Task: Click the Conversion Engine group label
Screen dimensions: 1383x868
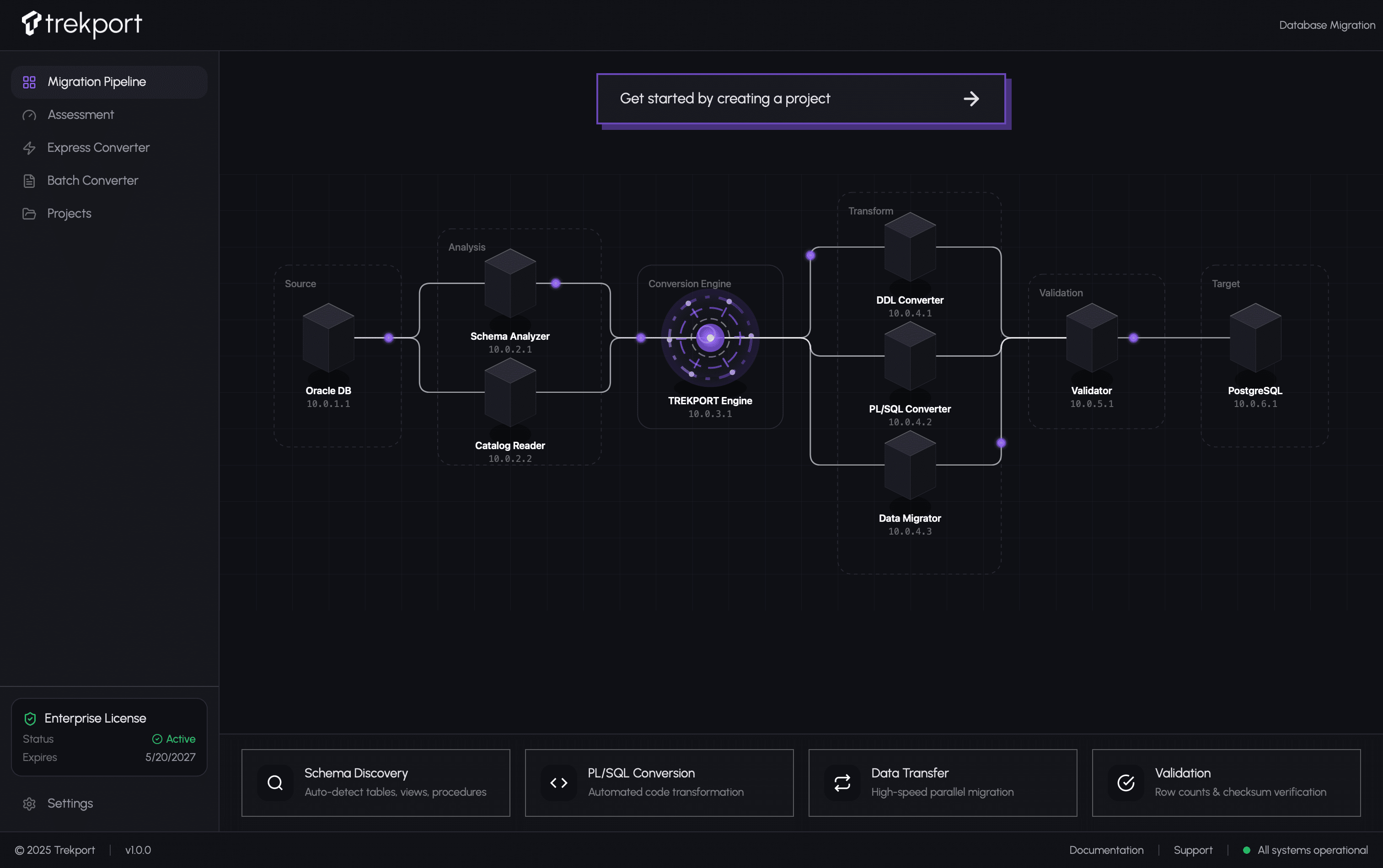Action: pos(690,284)
